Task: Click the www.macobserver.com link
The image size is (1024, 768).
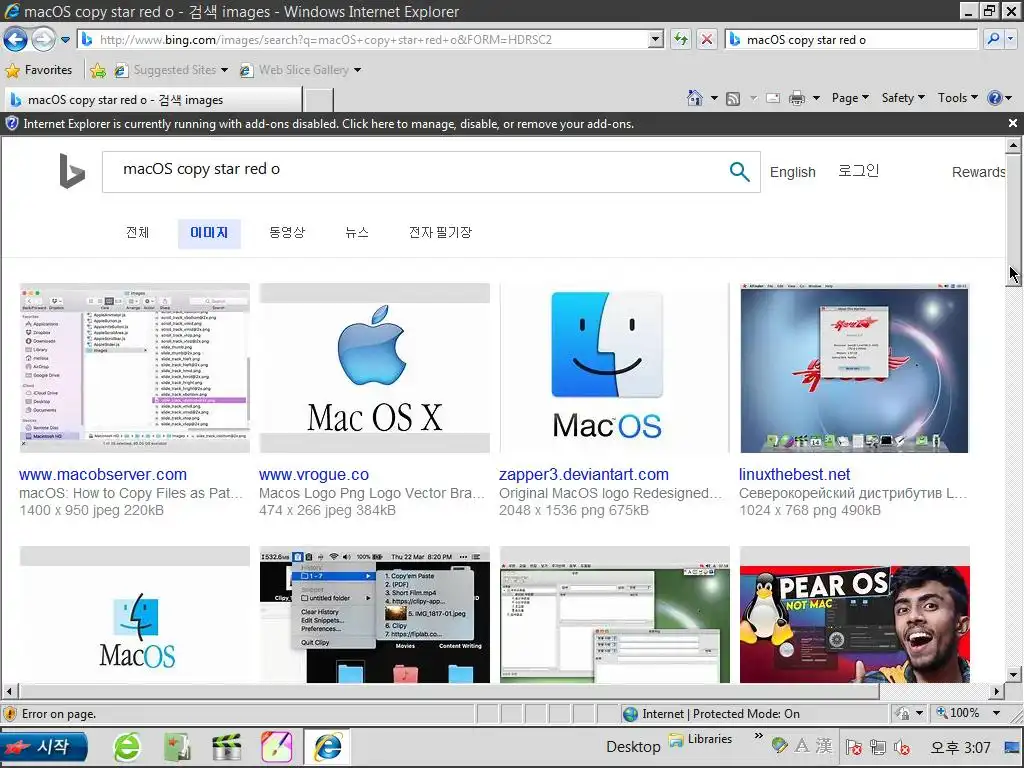Action: 103,475
